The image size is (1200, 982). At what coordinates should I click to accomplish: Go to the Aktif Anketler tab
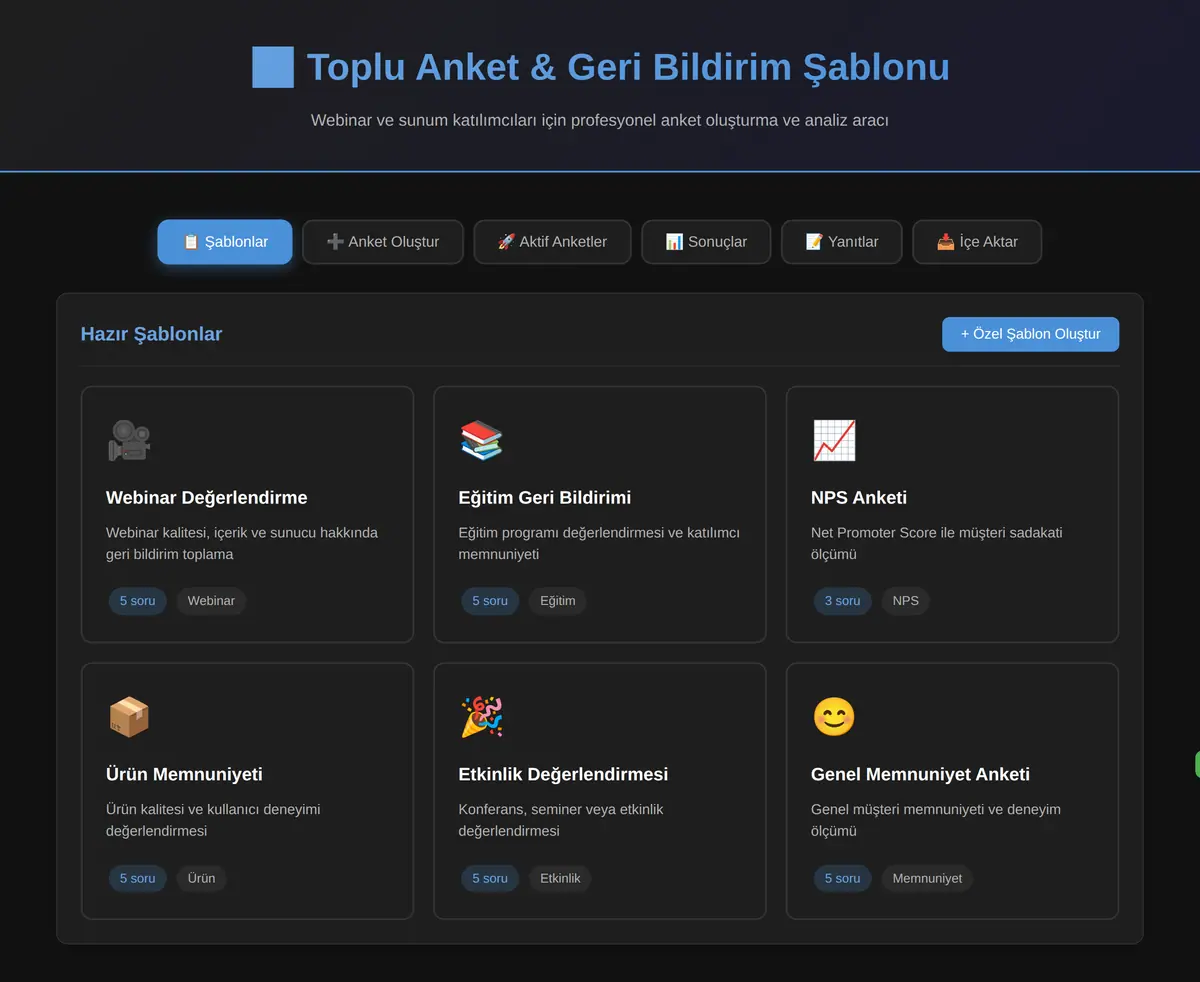click(x=552, y=242)
